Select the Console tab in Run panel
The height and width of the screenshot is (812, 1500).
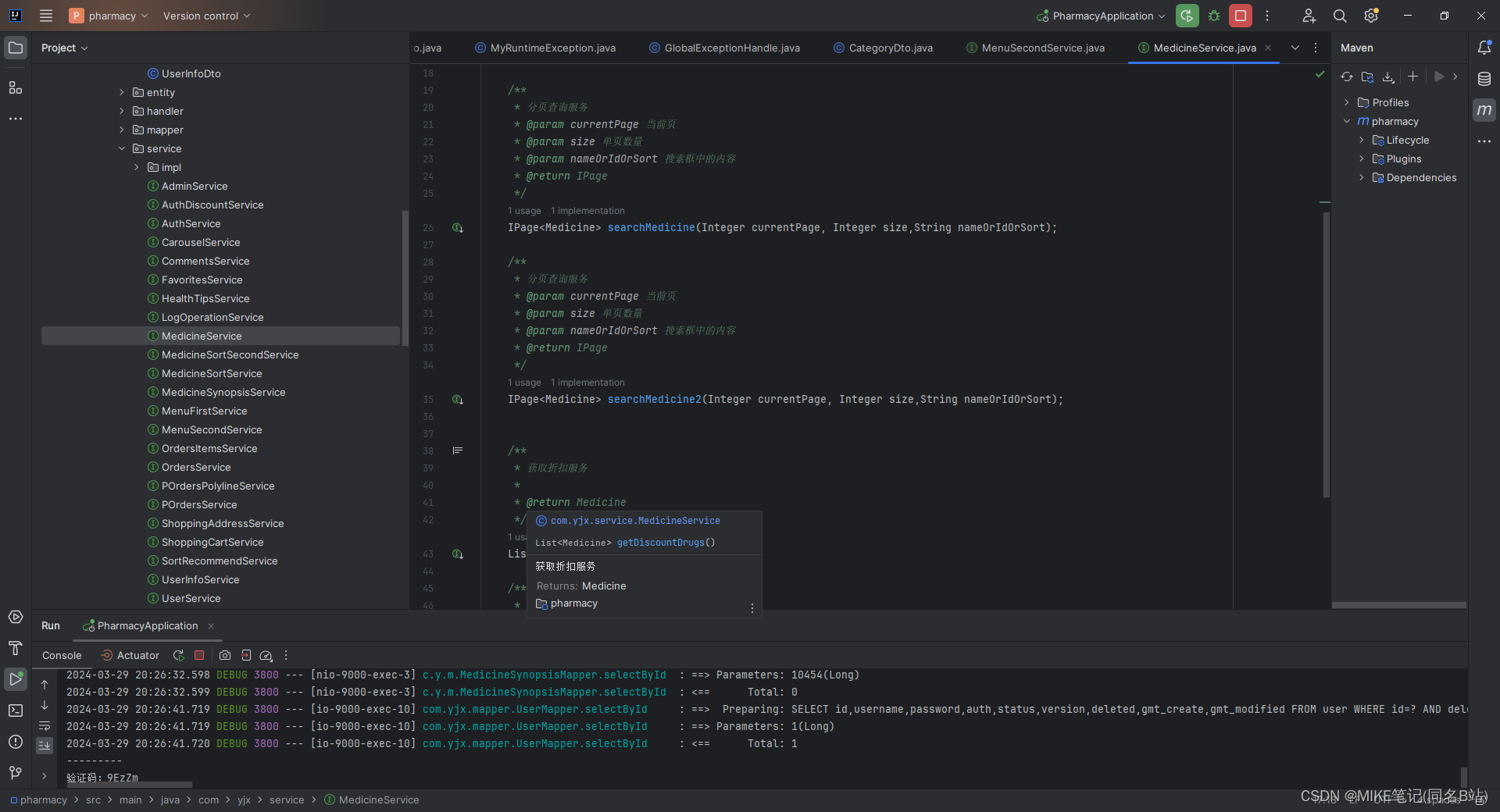point(62,656)
